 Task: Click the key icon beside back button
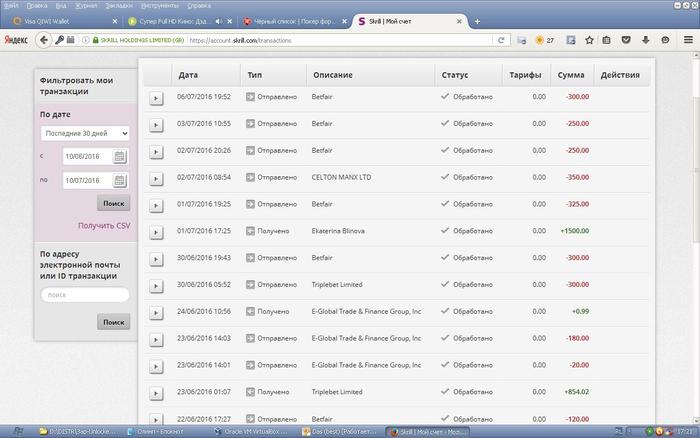click(x=59, y=40)
